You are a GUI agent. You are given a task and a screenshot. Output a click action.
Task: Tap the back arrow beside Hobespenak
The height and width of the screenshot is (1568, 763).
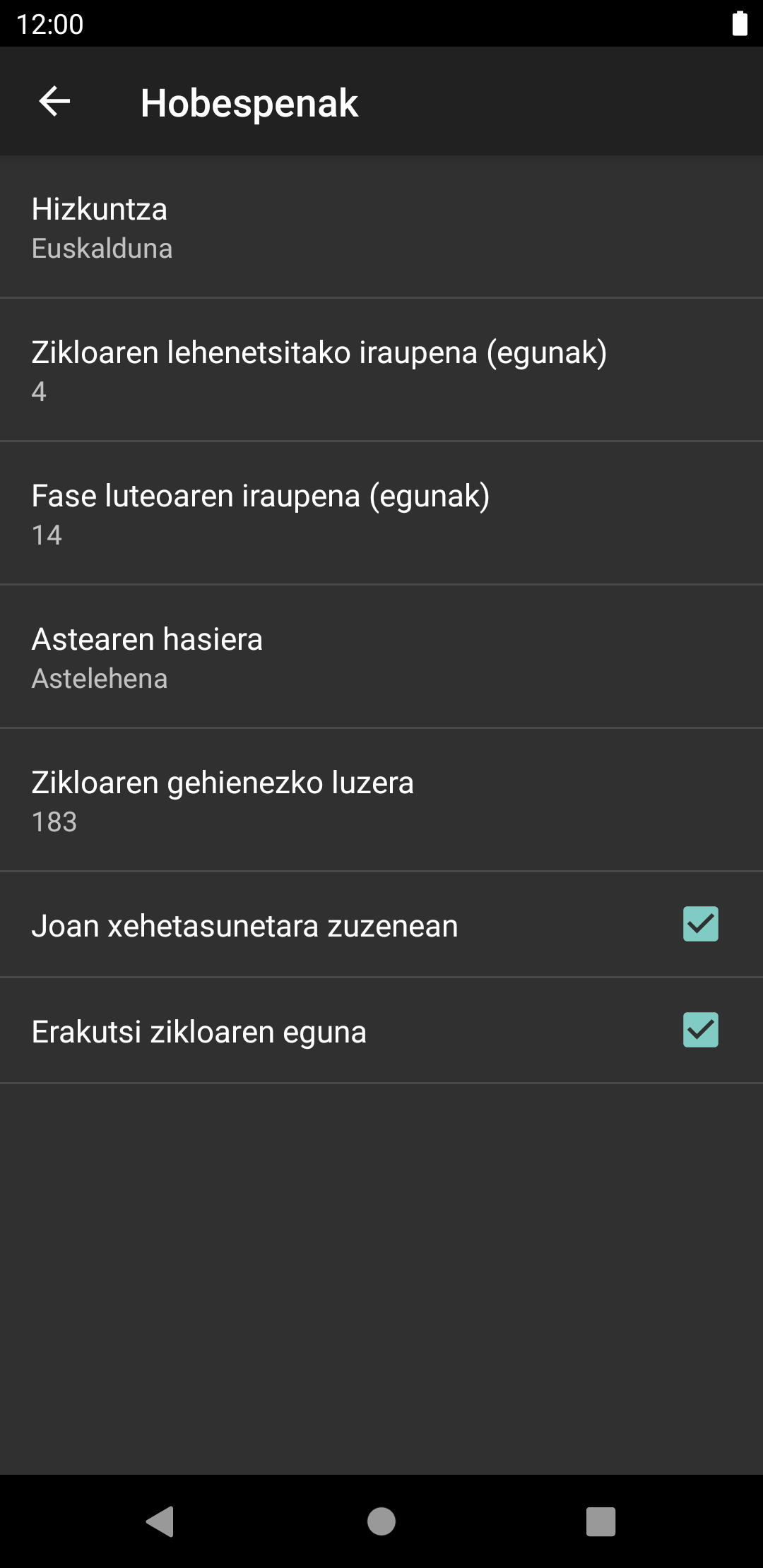[54, 102]
